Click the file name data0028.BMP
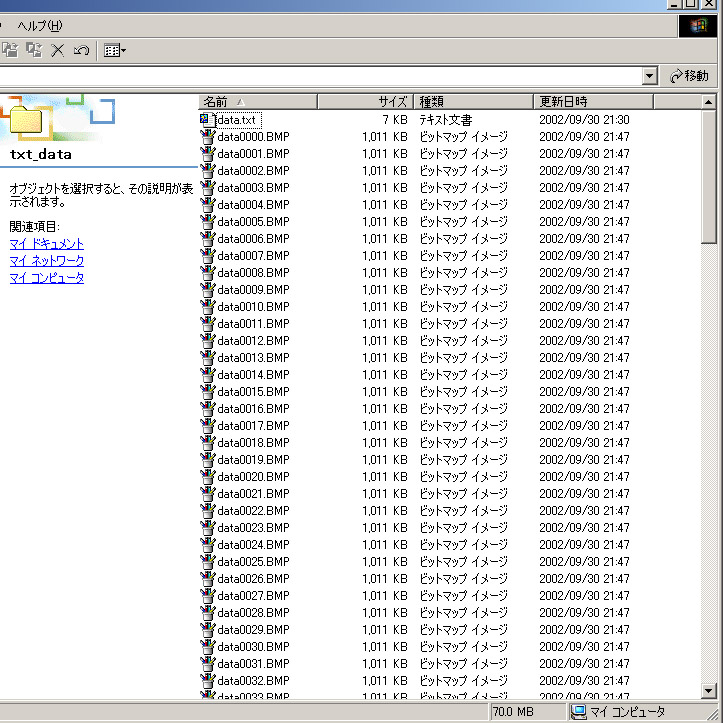 pyautogui.click(x=253, y=613)
